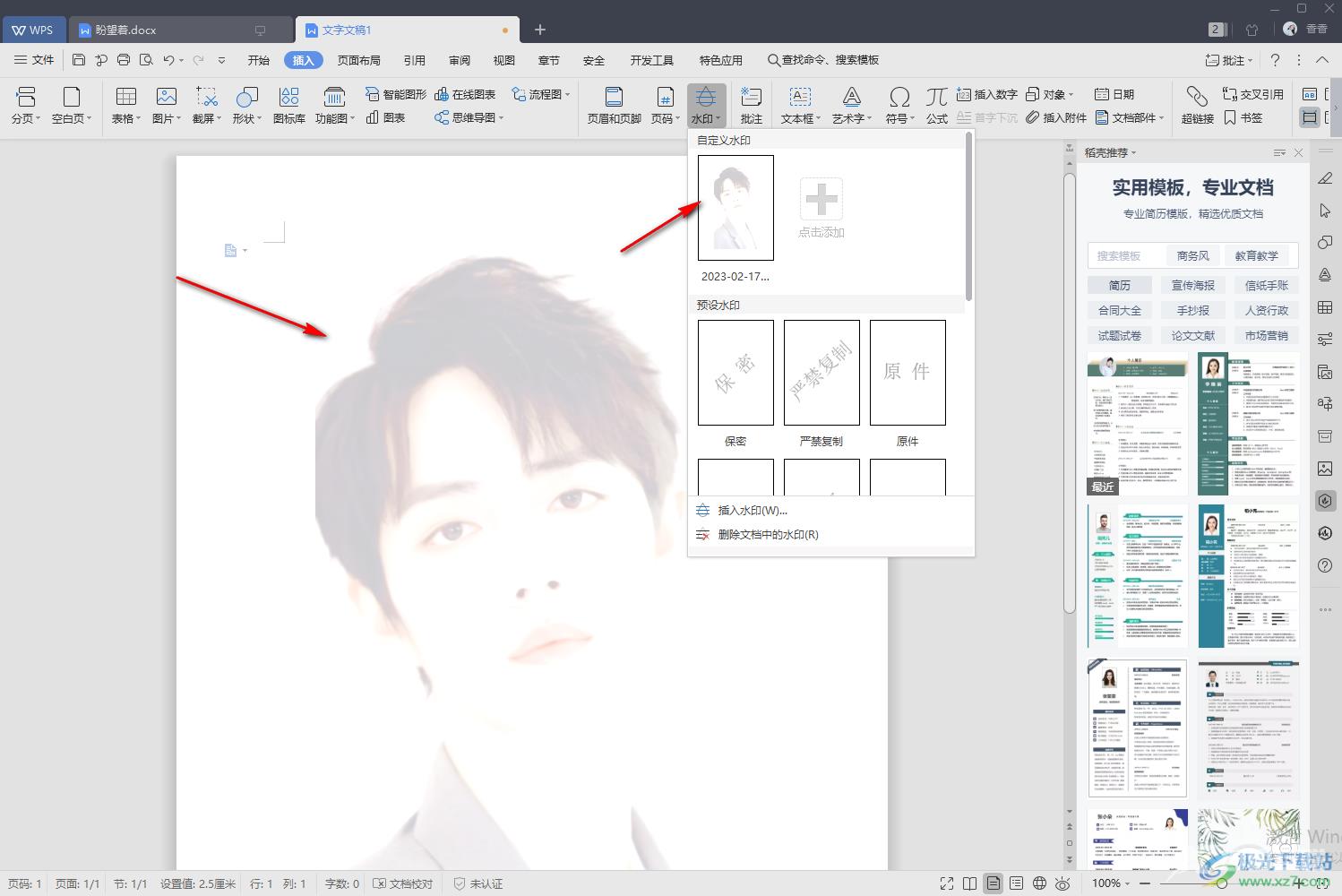
Task: Expand the 稻壳推荐 panel dropdown
Action: pos(1110,152)
